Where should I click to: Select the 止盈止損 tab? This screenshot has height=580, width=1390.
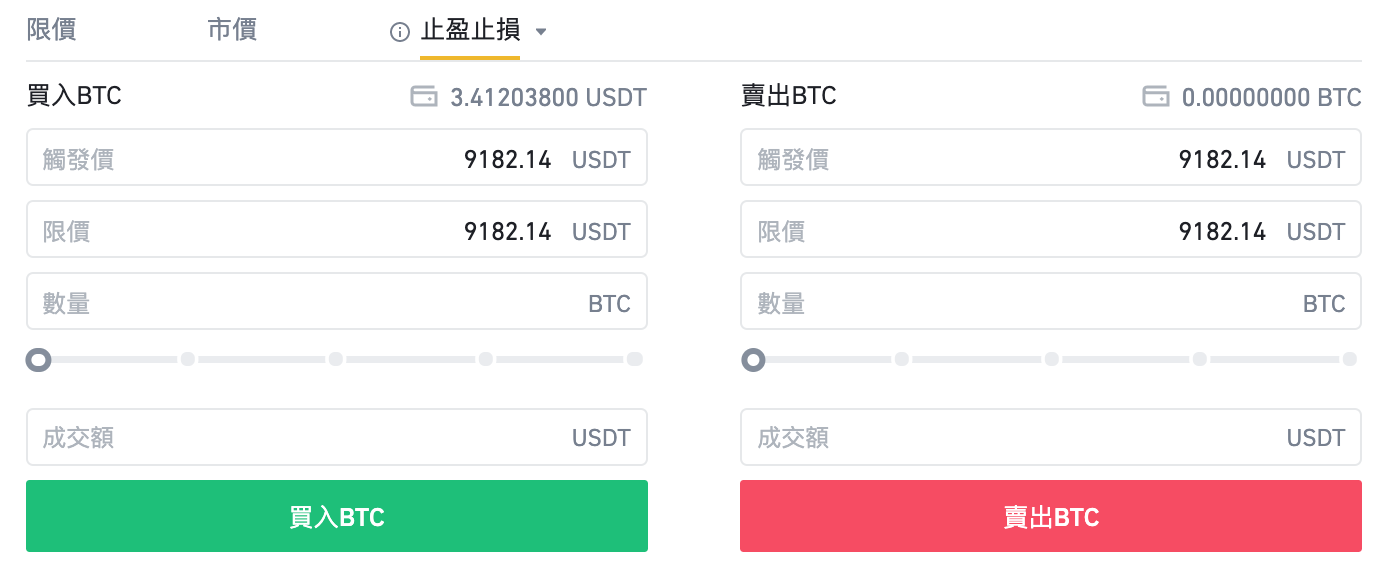point(470,30)
